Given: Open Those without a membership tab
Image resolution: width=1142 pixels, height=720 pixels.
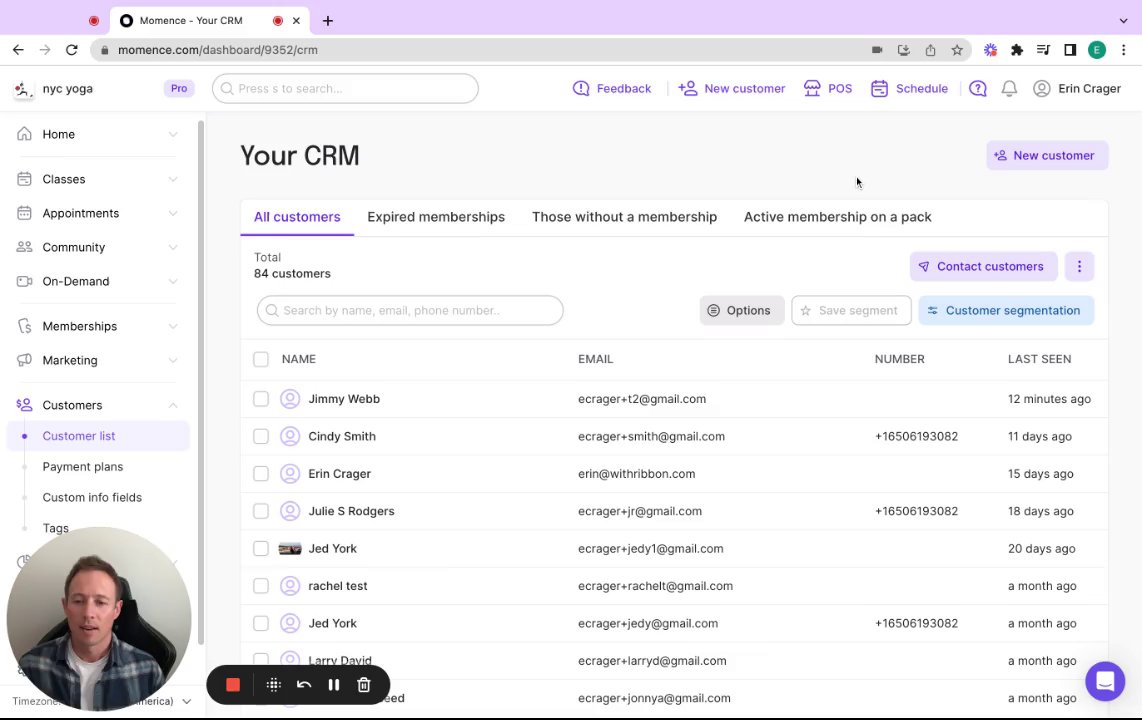Looking at the screenshot, I should [624, 217].
